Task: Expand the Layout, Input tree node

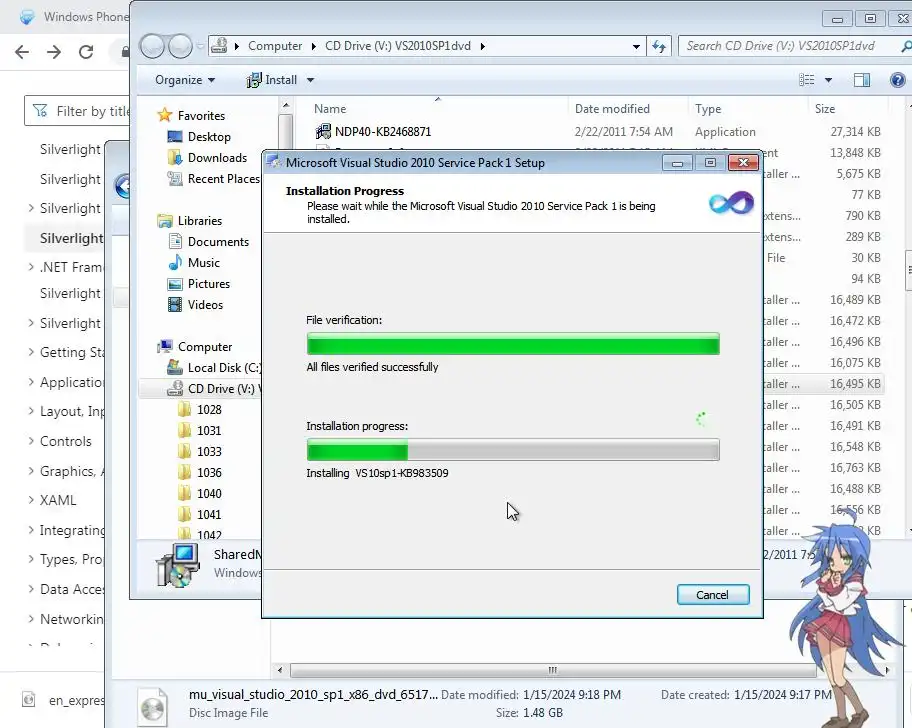Action: click(x=31, y=411)
